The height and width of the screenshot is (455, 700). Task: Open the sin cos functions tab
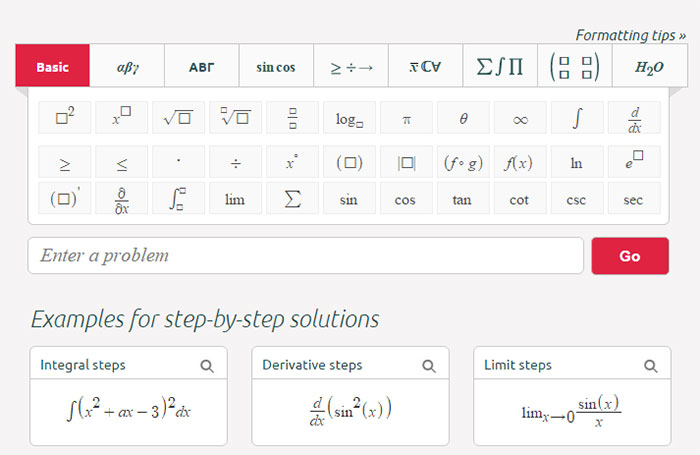pos(276,66)
